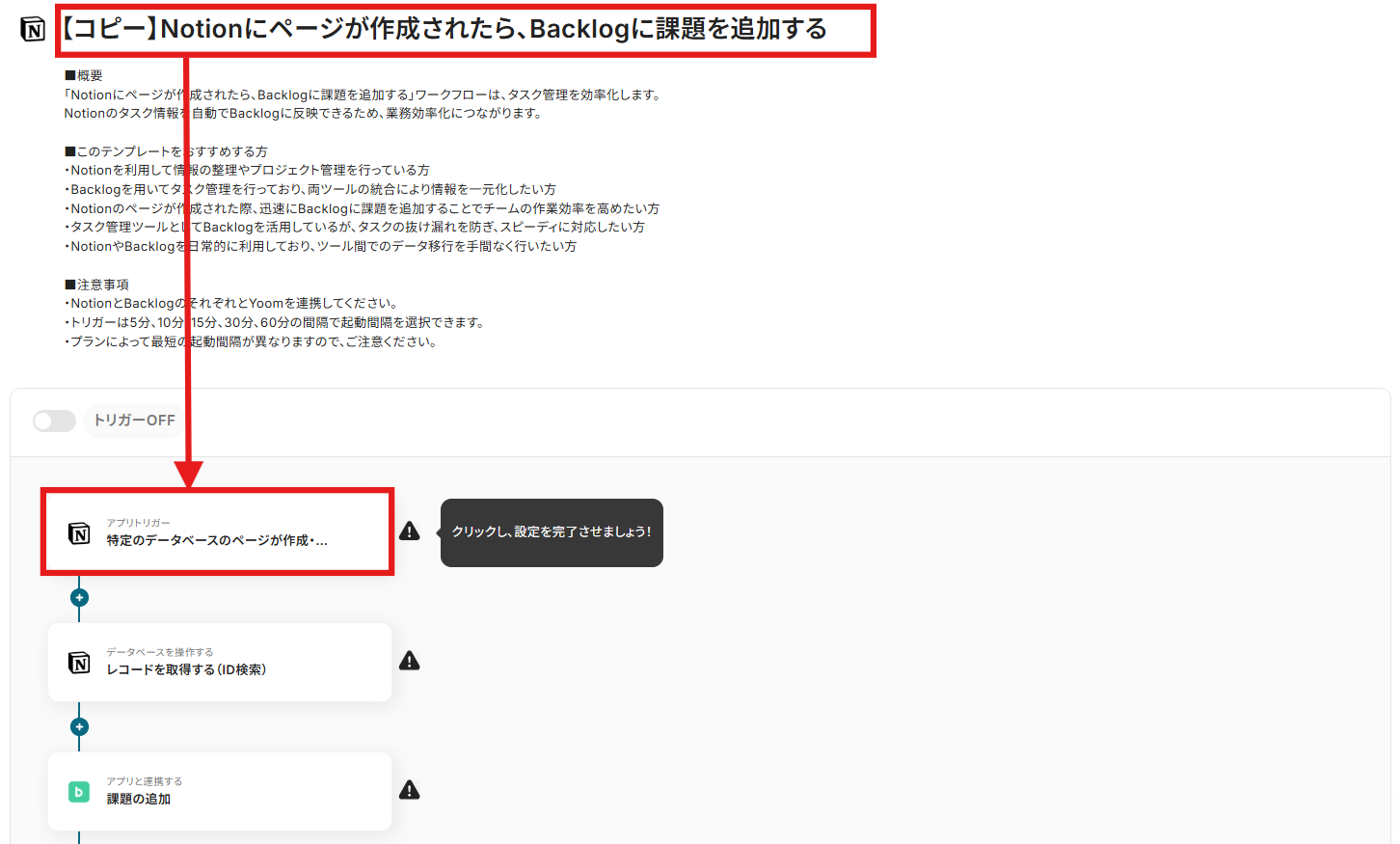Click the アプリトリガー label in the first card
This screenshot has width=1400, height=844.
pos(138,523)
